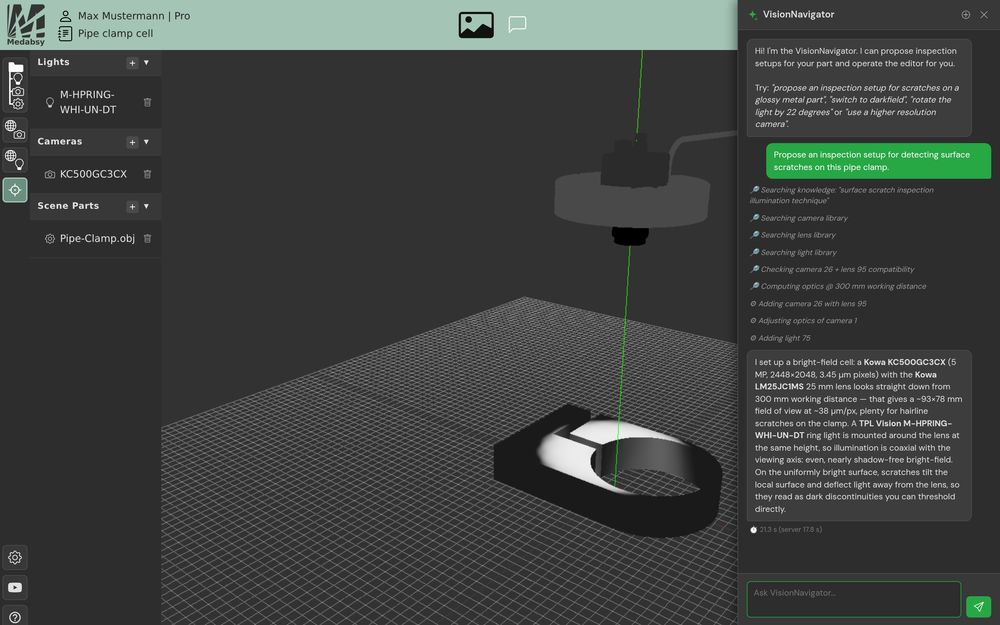
Task: Collapse the Lights section
Action: click(147, 62)
